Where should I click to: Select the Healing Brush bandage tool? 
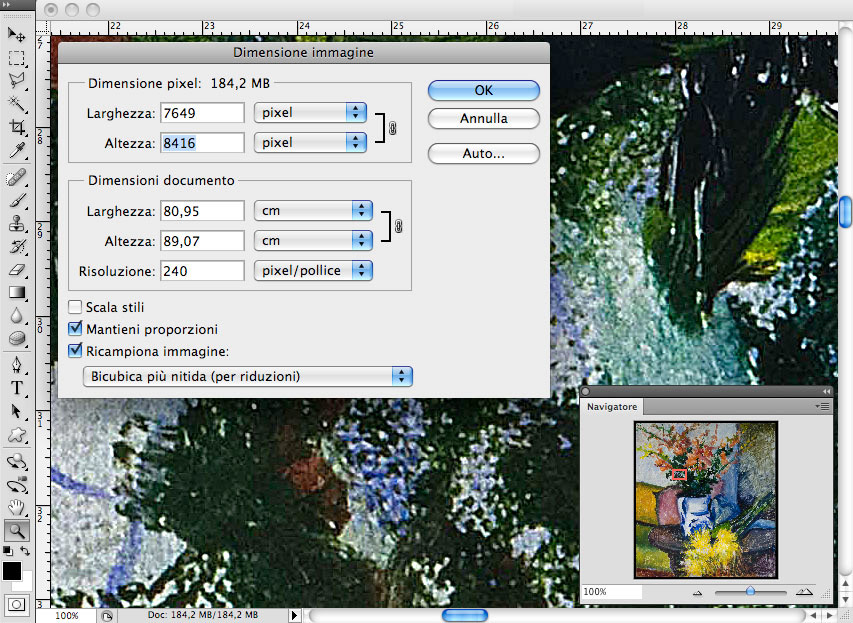coord(16,177)
